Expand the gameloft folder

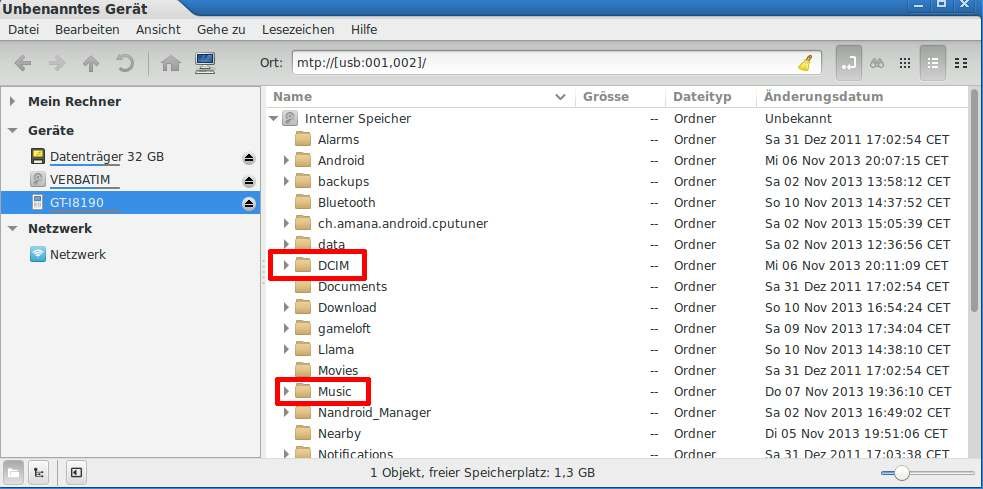(286, 329)
